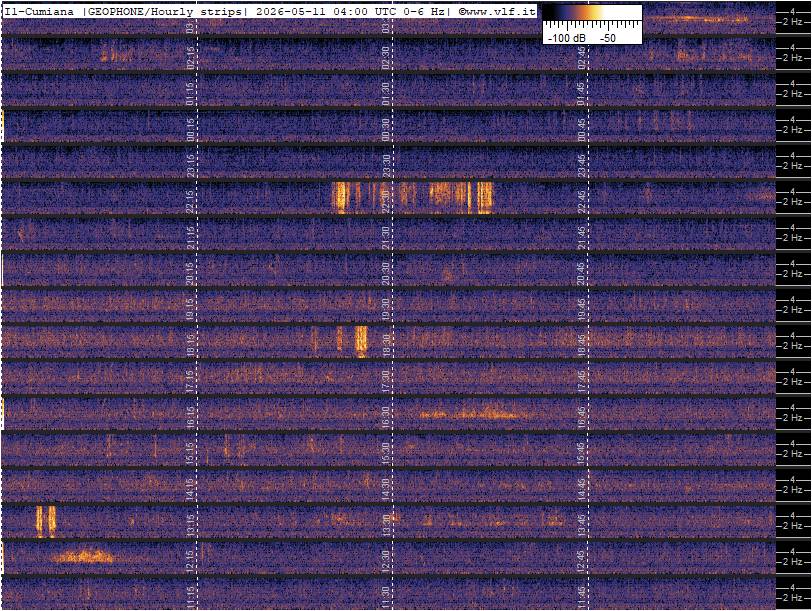Click the 16:30 time label
The height and width of the screenshot is (611, 812).
tap(386, 417)
